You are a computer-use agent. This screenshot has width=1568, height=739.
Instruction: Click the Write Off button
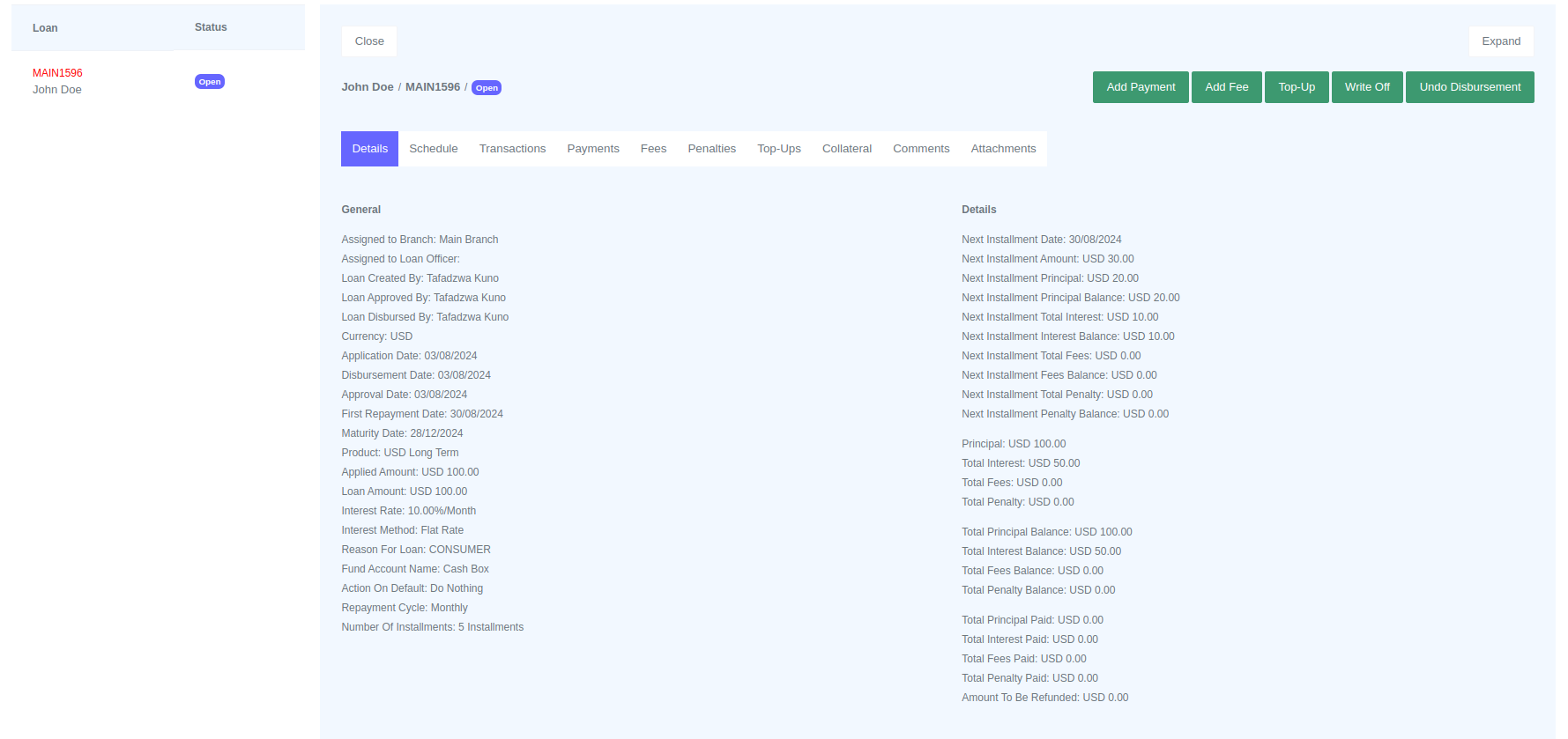tap(1366, 87)
